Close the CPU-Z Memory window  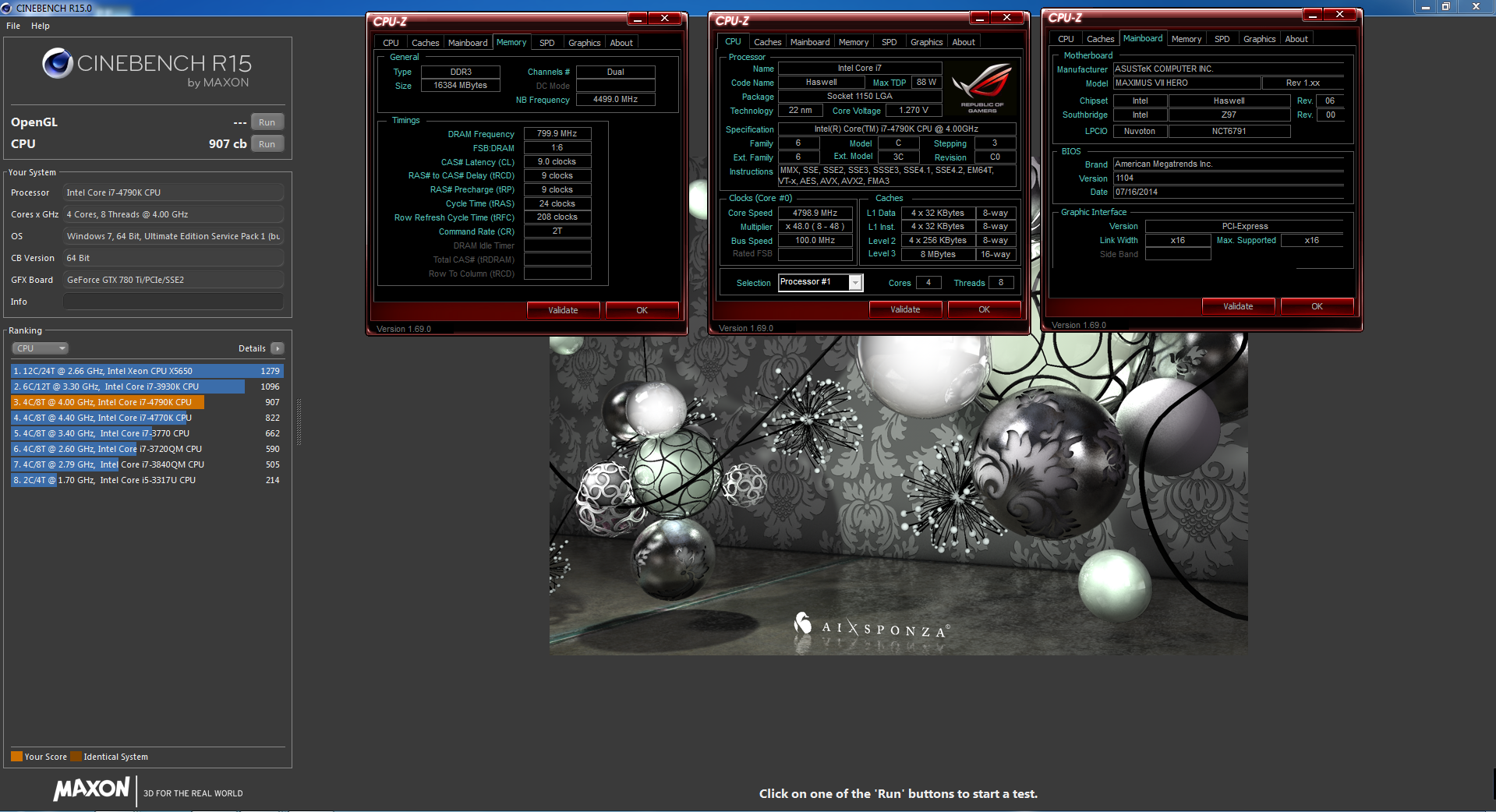tap(665, 19)
